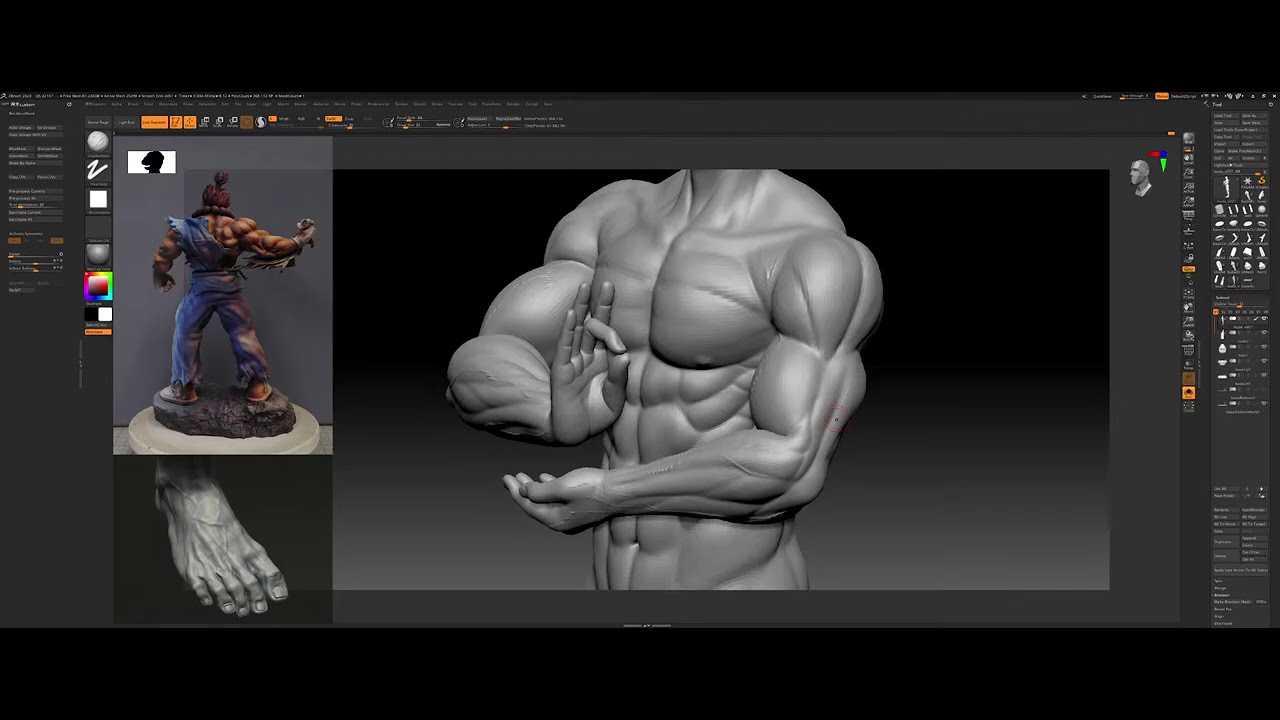Activate Draw mode in the top shelf
Image resolution: width=1280 pixels, height=720 pixels.
[189, 122]
